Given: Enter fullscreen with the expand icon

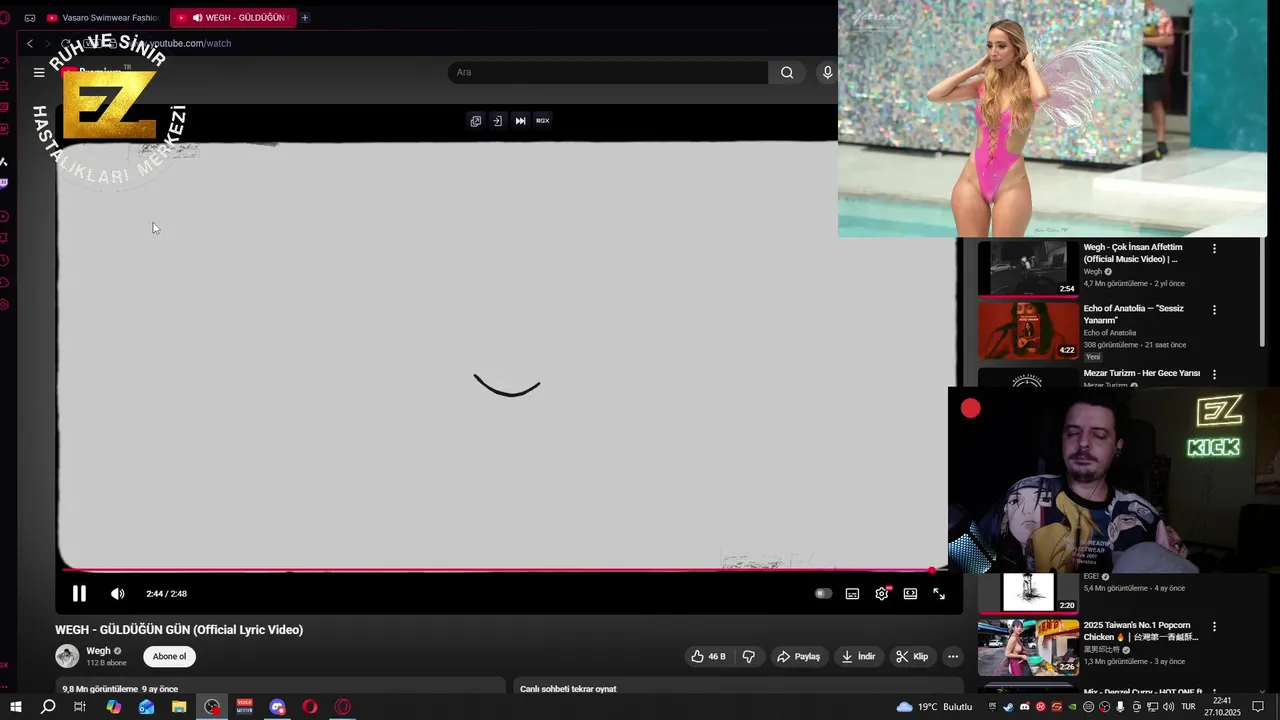Looking at the screenshot, I should tap(939, 594).
